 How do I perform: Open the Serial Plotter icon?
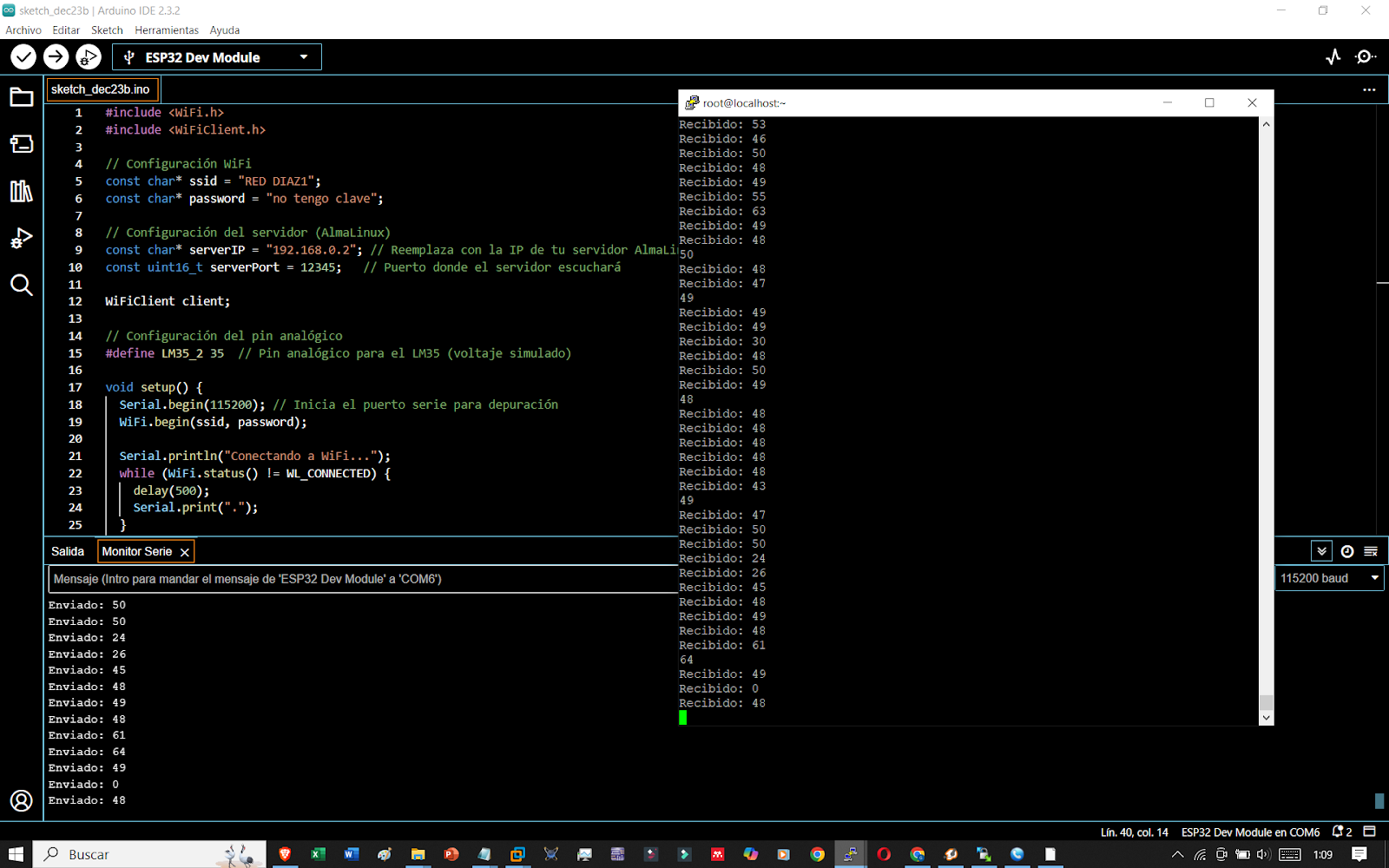coord(1333,57)
